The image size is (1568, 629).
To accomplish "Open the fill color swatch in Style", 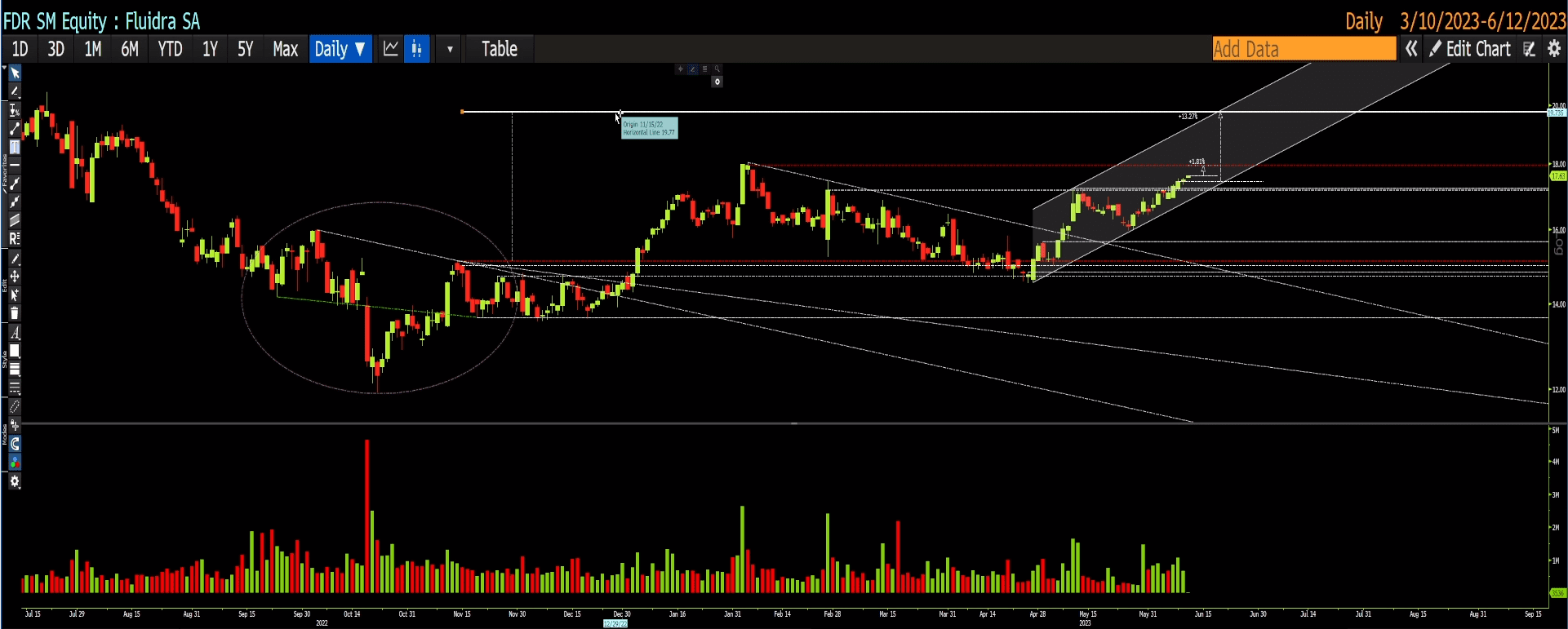I will [15, 352].
